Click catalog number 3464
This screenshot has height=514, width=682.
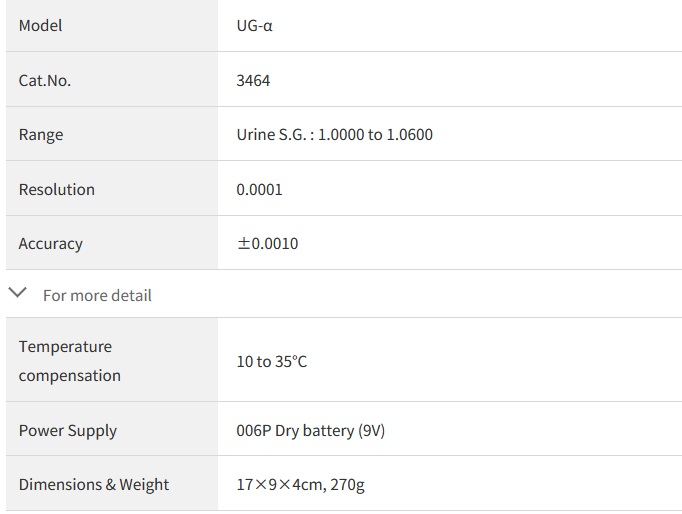(x=253, y=80)
